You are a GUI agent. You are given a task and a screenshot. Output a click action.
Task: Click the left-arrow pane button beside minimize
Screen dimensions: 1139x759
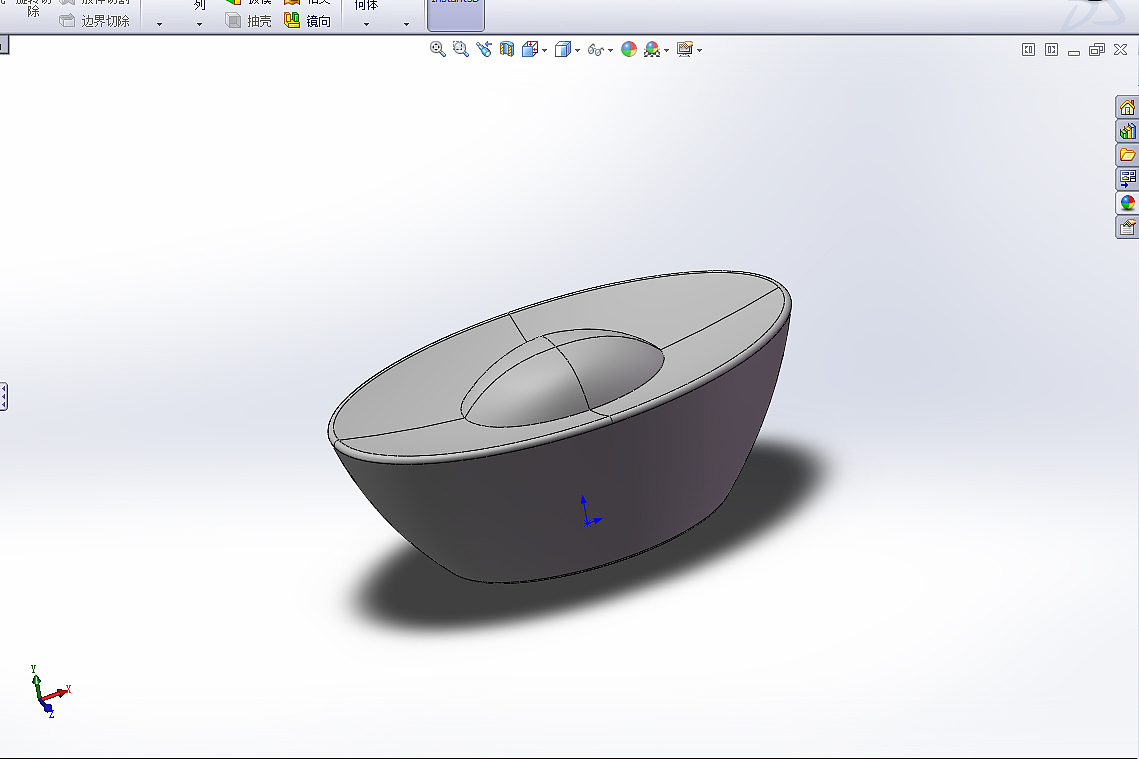pos(1028,49)
